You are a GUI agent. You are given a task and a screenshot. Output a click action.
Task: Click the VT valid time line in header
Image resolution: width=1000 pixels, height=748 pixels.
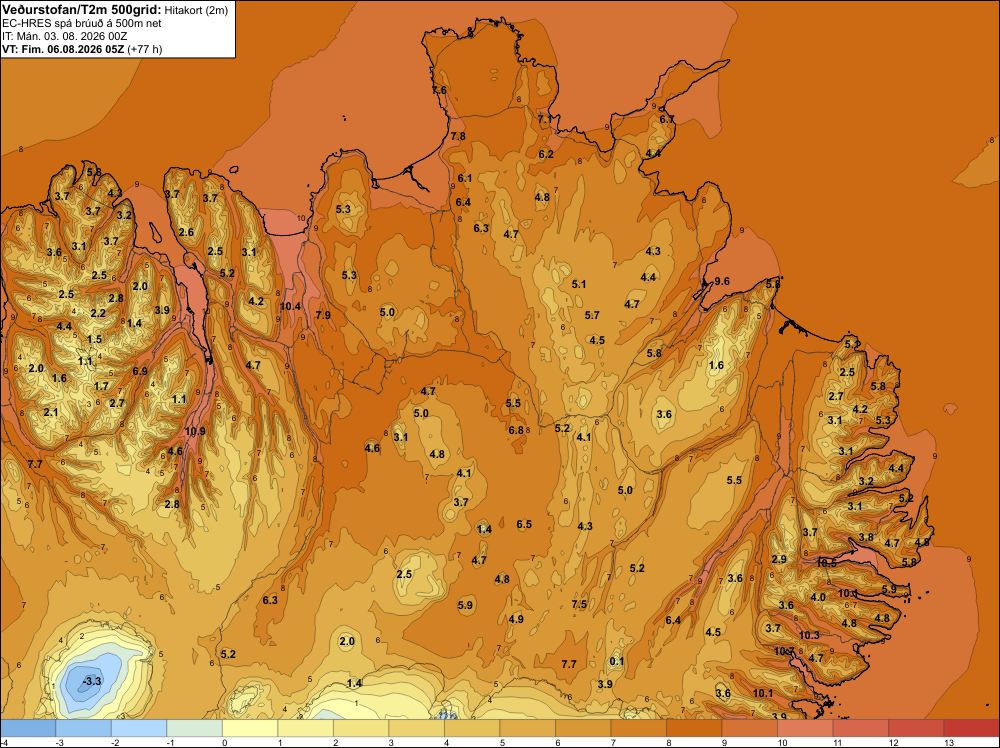(82, 49)
